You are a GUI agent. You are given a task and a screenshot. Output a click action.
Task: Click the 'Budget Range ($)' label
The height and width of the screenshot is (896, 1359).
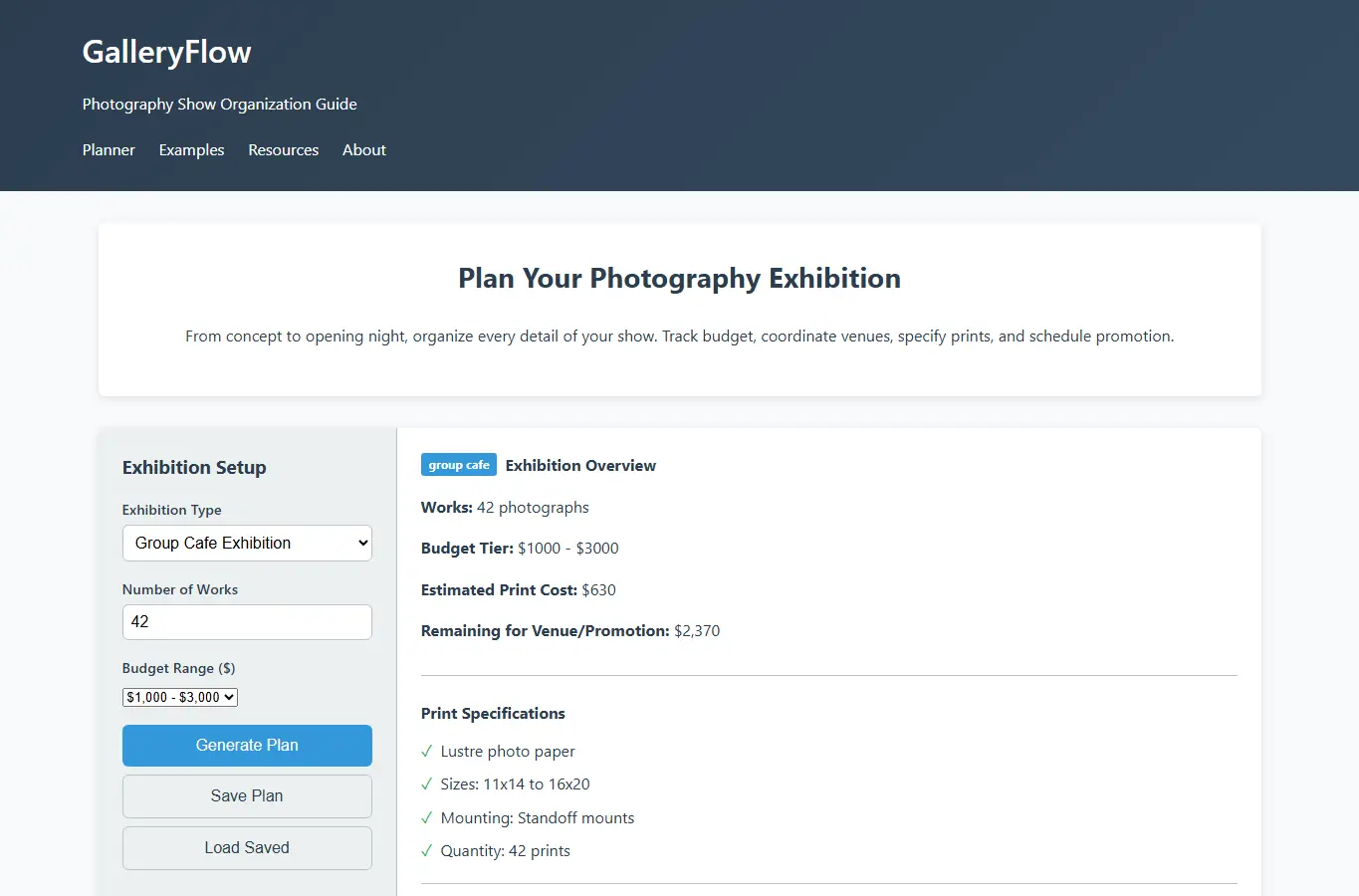pos(179,668)
